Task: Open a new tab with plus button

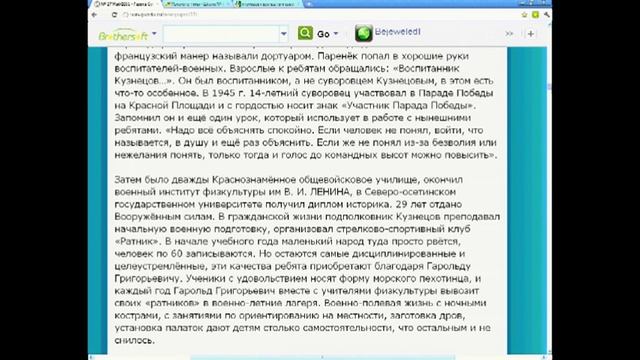Action: pos(309,4)
